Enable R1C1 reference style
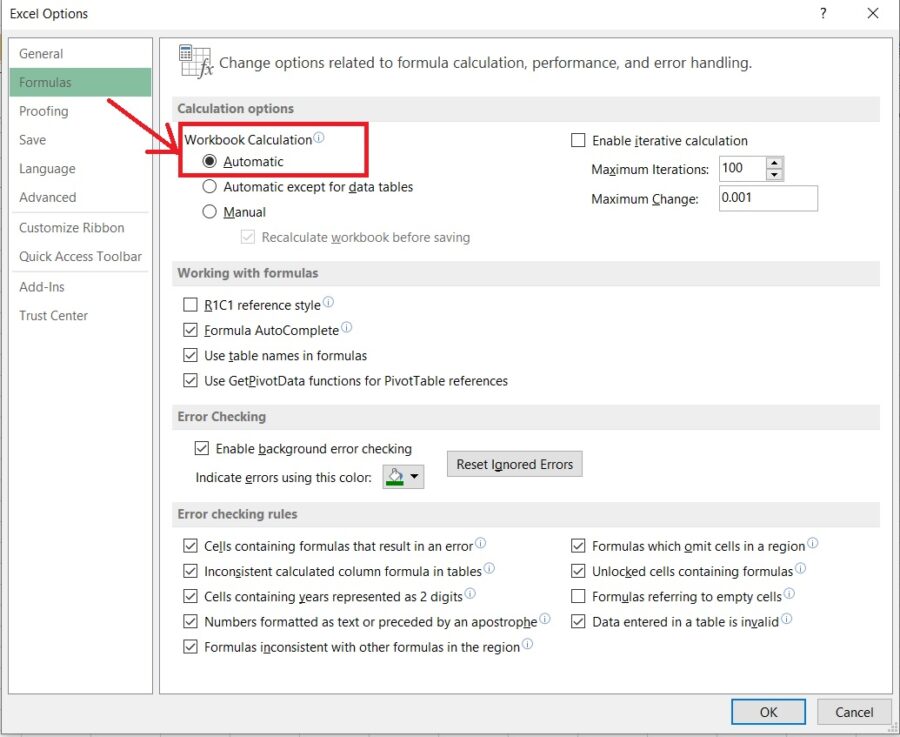The width and height of the screenshot is (900, 737). coord(190,304)
